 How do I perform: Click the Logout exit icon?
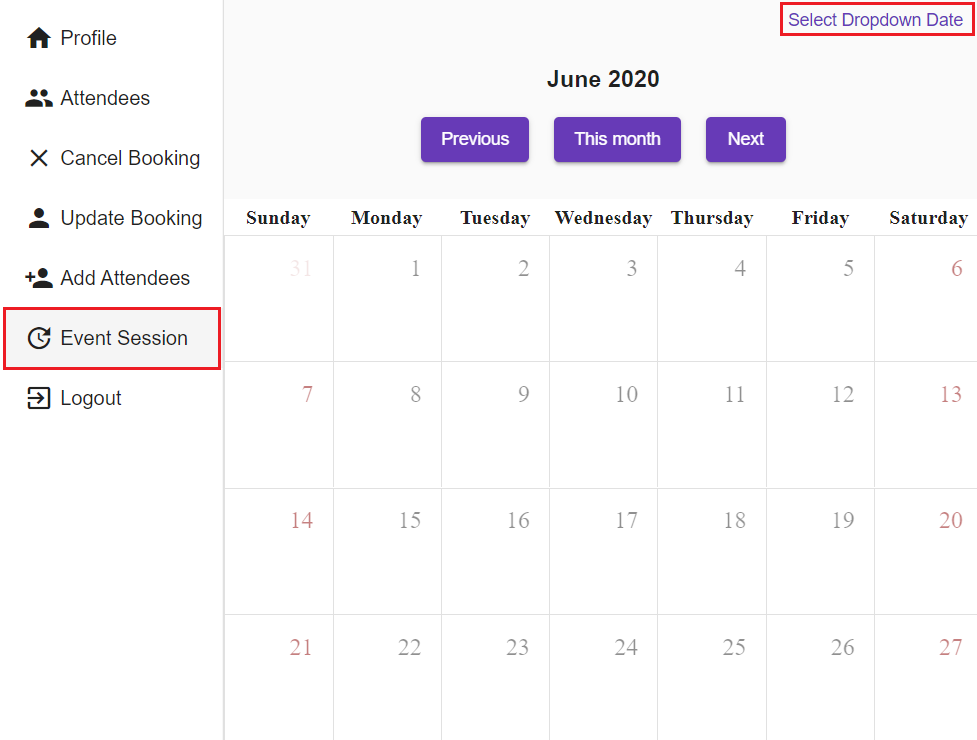pos(39,398)
